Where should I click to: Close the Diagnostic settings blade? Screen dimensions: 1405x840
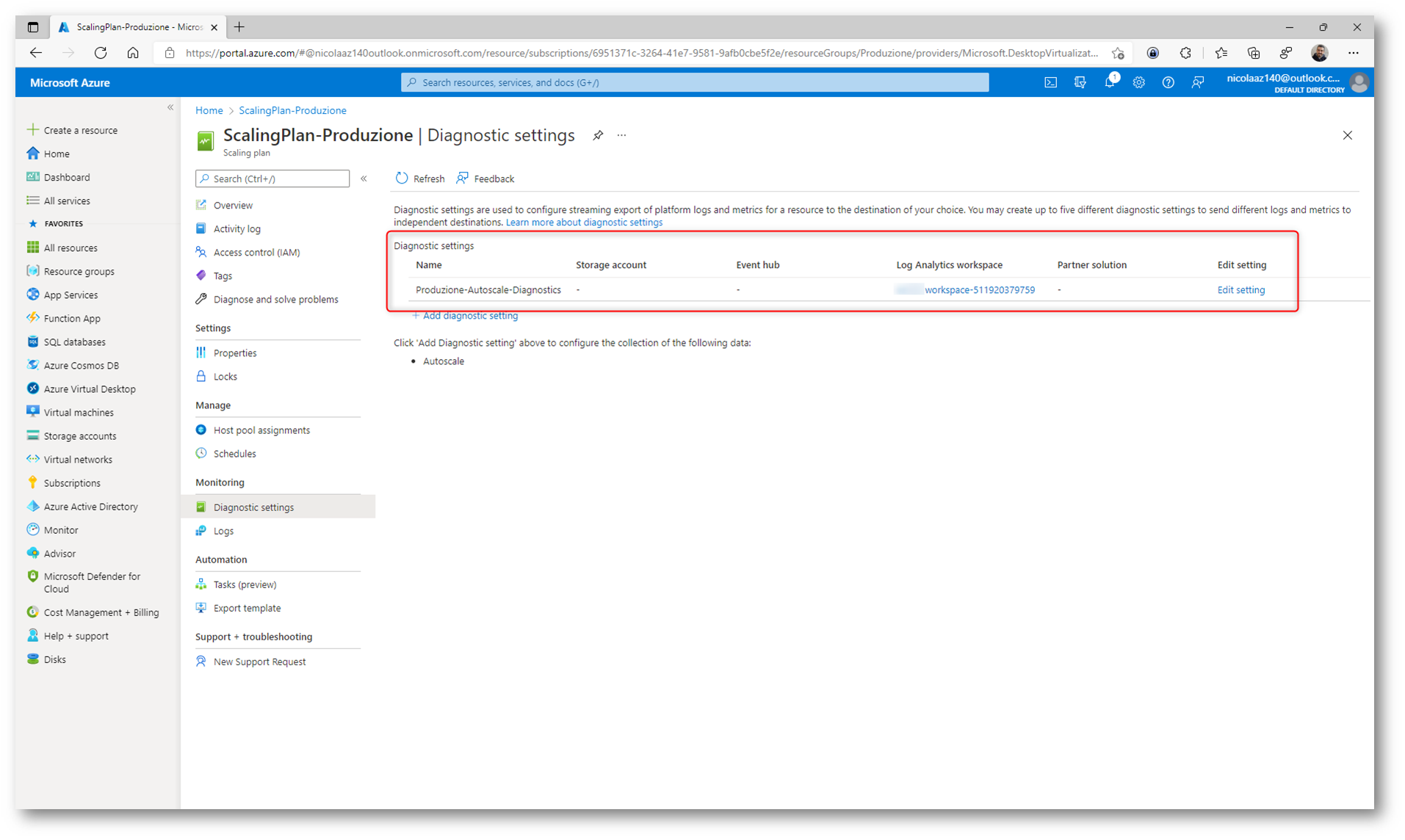tap(1347, 135)
